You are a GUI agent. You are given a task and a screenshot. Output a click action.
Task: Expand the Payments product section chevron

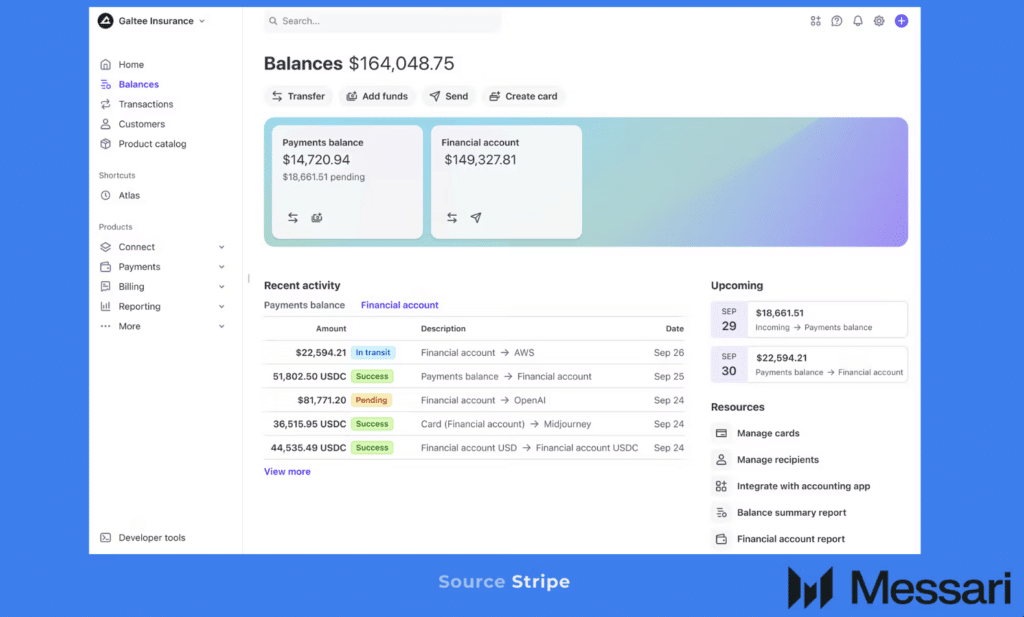(x=221, y=267)
